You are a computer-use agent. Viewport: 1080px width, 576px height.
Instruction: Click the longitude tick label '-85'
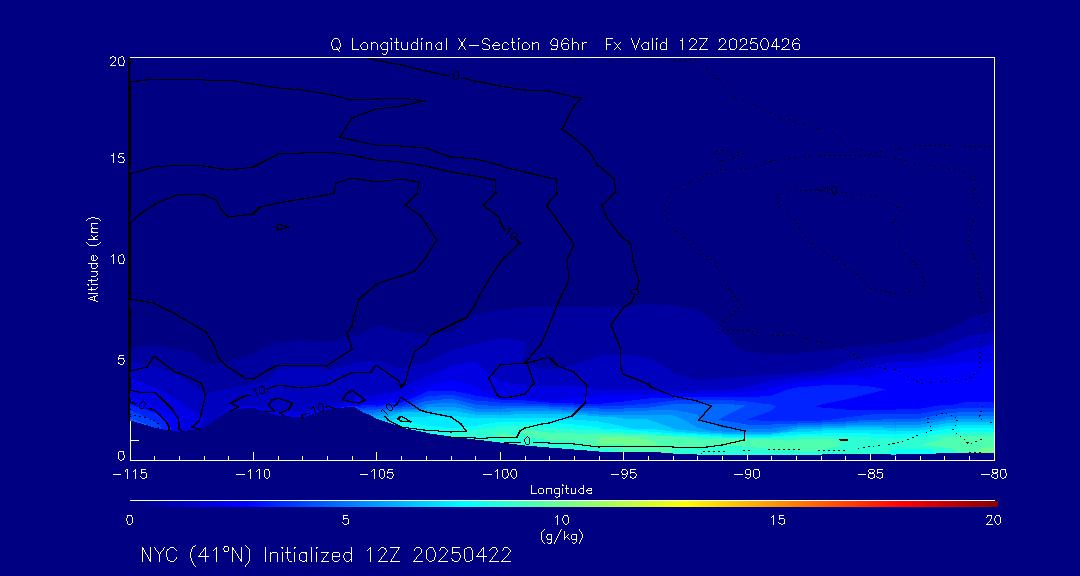[x=871, y=475]
